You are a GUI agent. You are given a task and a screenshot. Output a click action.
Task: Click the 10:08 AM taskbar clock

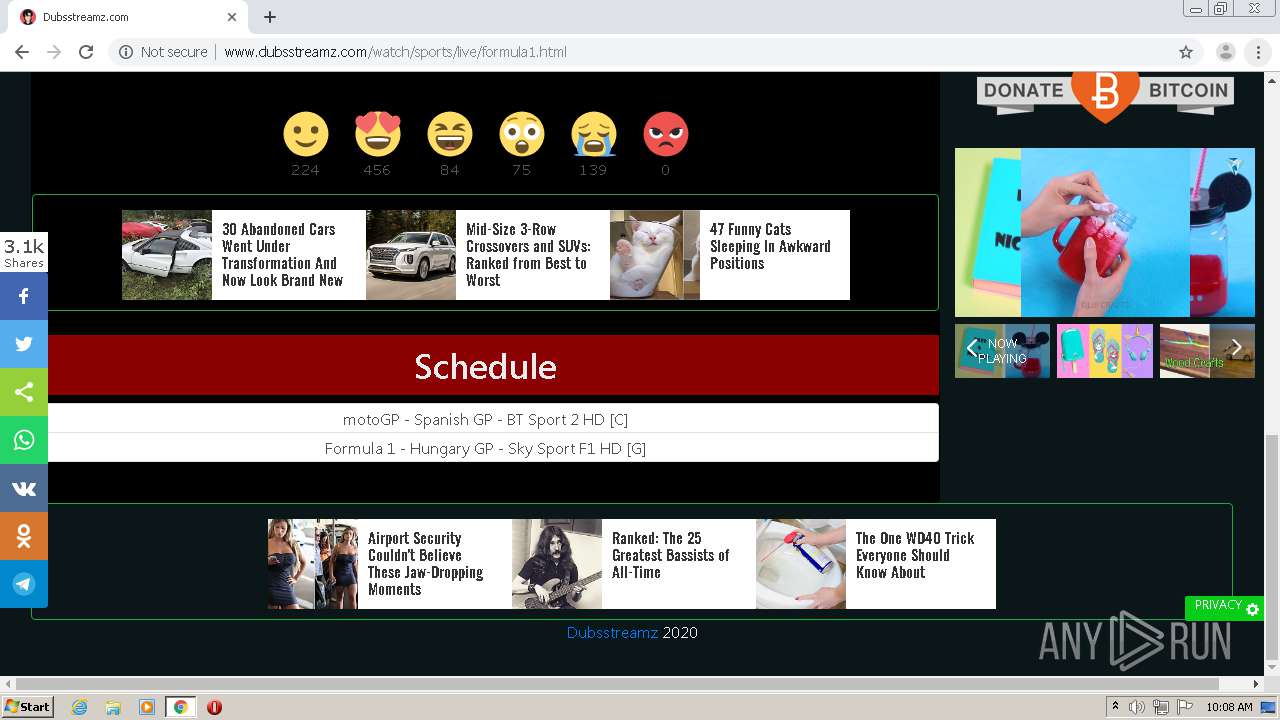(1229, 707)
